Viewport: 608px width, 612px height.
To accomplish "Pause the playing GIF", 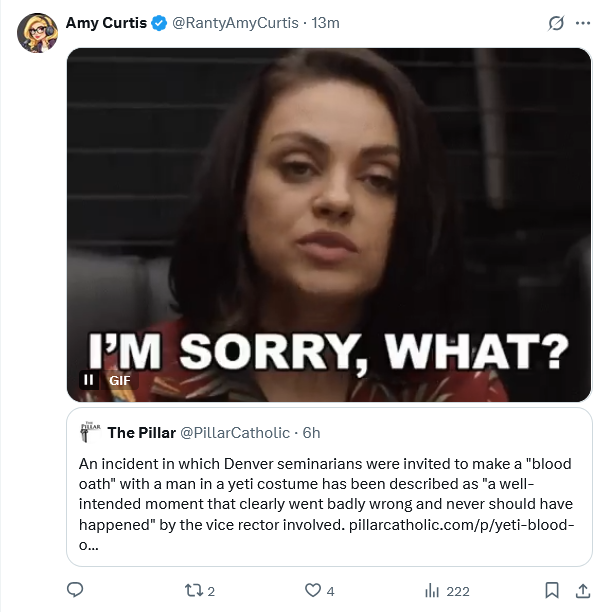I will [89, 380].
